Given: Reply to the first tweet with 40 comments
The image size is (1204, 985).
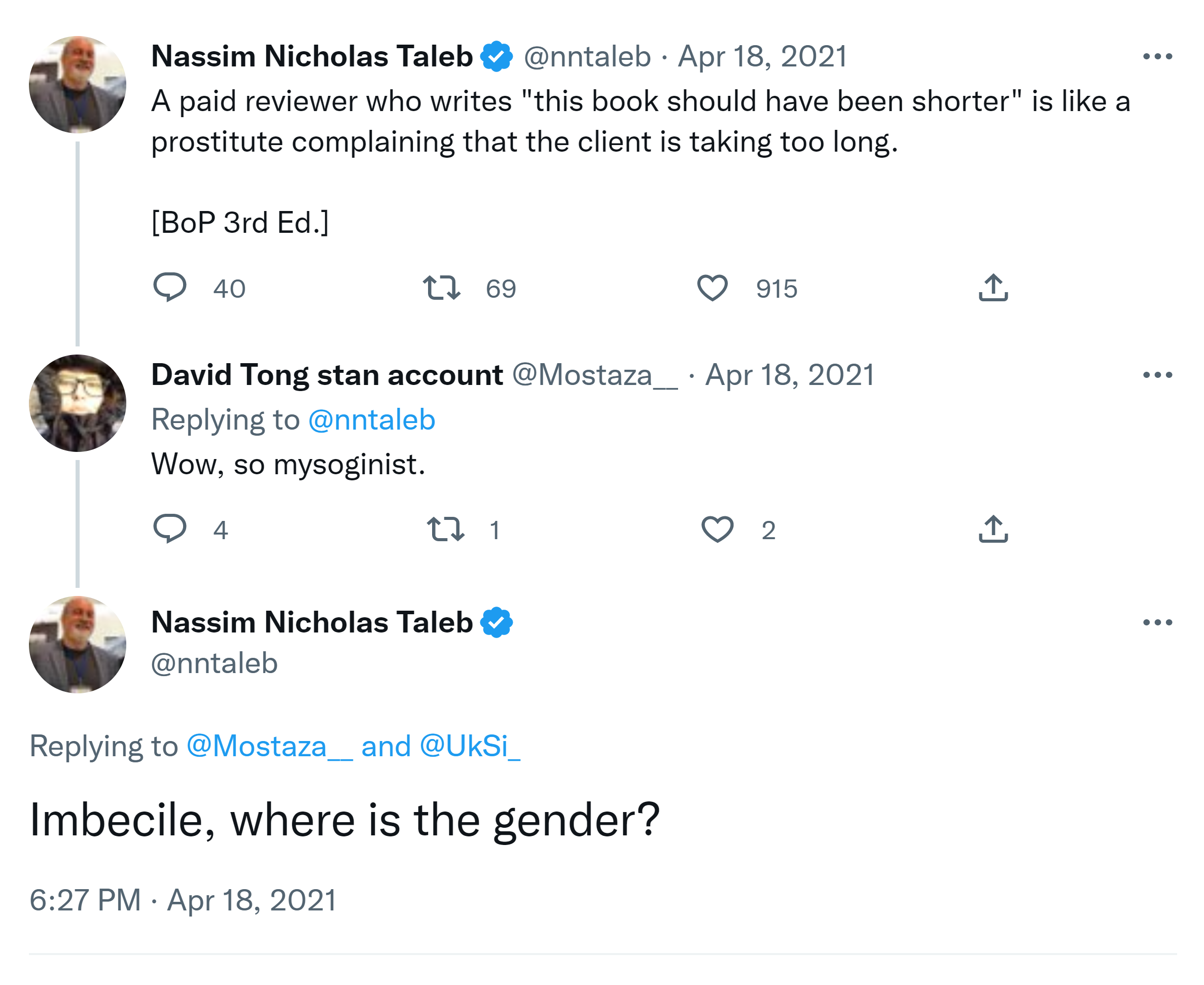Looking at the screenshot, I should point(170,287).
